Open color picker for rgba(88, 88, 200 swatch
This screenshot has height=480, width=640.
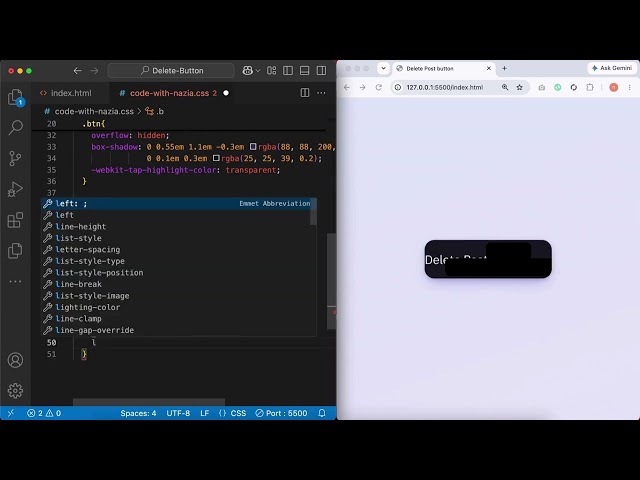(253, 147)
